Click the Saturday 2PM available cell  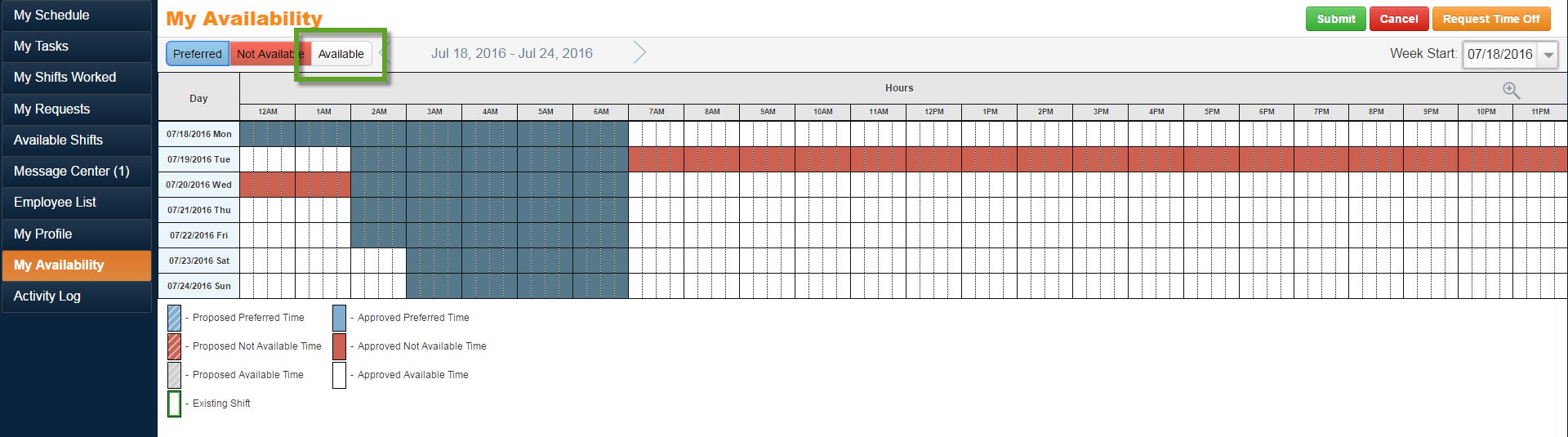click(1045, 261)
